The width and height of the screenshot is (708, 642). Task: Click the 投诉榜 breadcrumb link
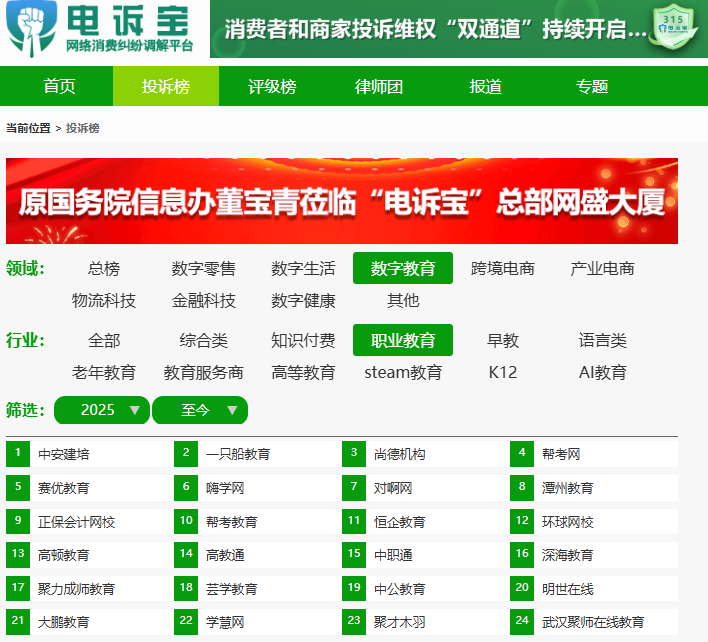click(x=83, y=128)
